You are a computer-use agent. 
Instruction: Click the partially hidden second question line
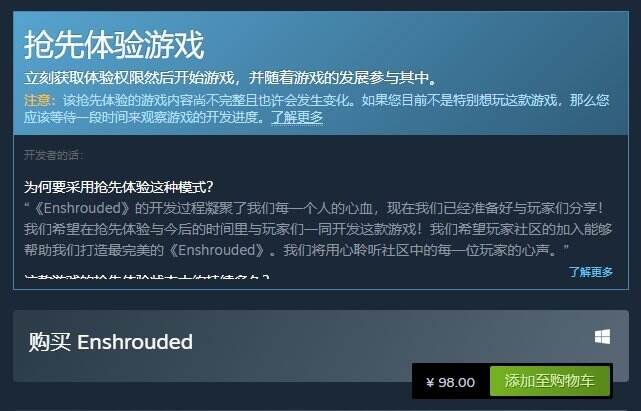147,276
